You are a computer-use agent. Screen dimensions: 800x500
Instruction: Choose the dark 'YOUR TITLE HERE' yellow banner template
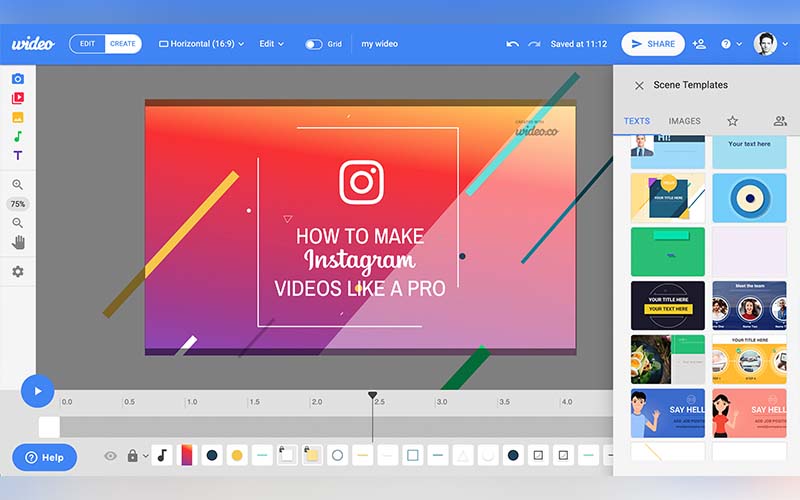click(x=667, y=306)
